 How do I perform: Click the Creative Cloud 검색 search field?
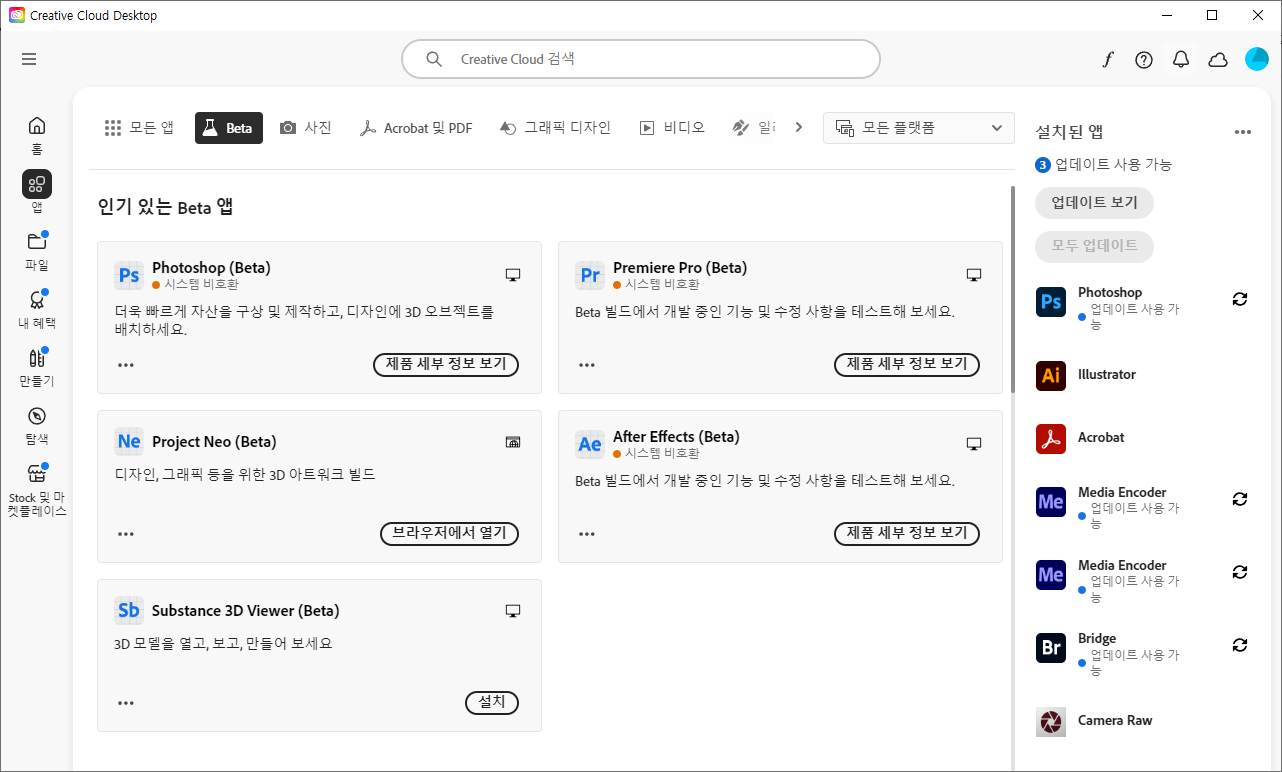pyautogui.click(x=641, y=59)
